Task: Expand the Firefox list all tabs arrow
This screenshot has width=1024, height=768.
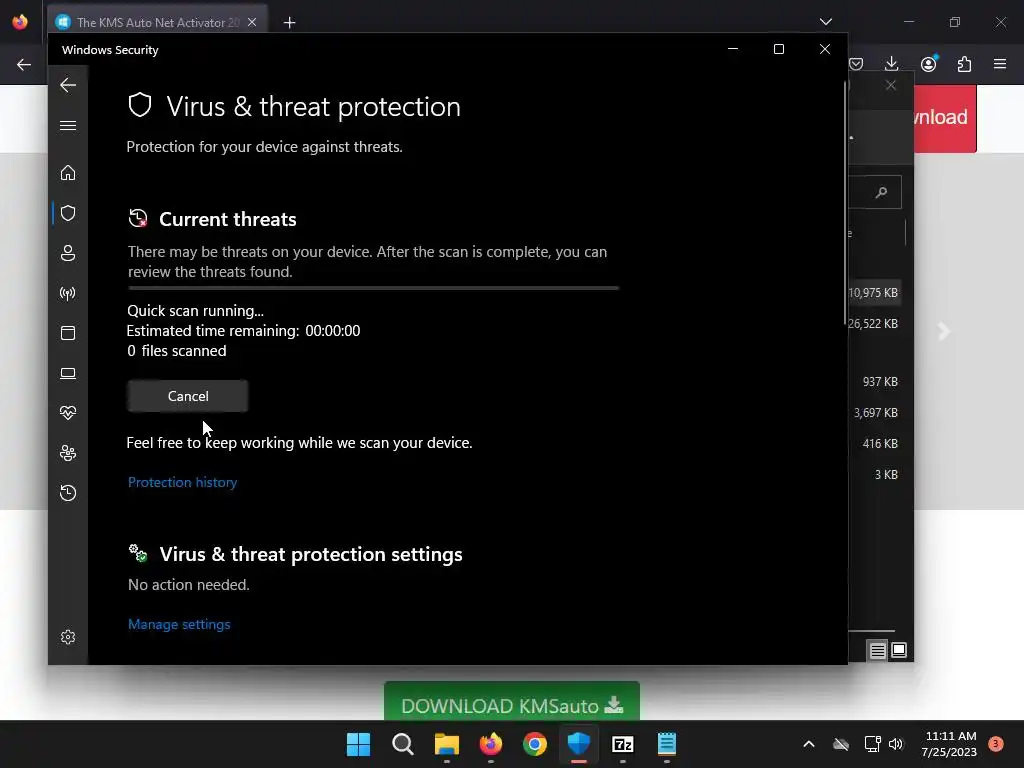Action: tap(825, 22)
